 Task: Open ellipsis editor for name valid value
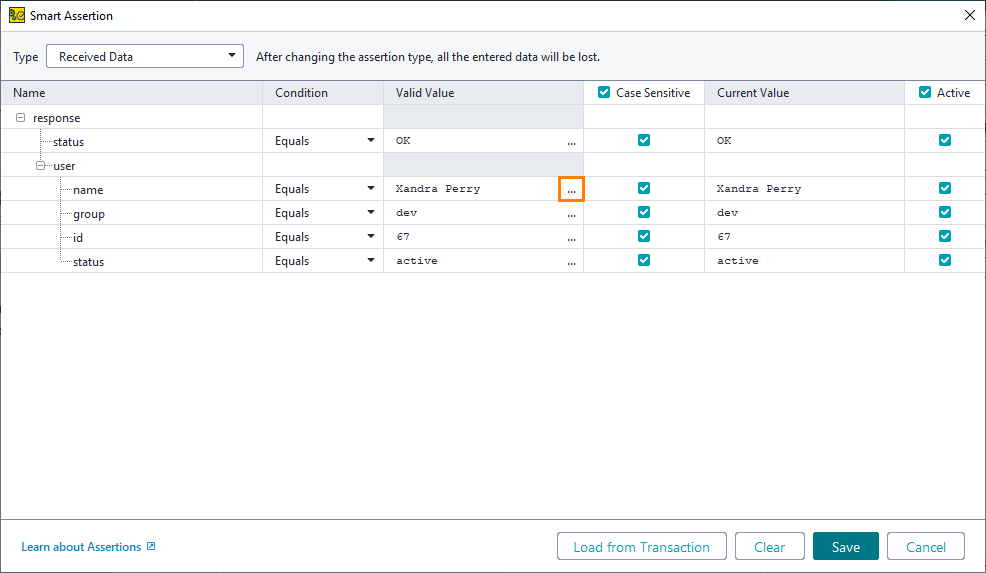click(571, 189)
